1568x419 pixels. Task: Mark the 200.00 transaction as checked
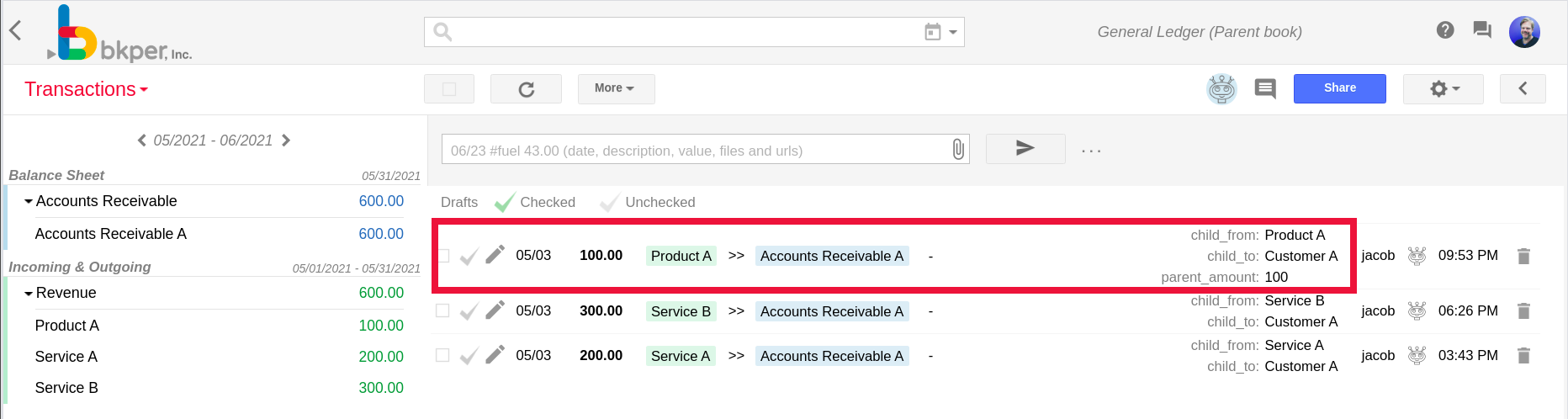(469, 356)
